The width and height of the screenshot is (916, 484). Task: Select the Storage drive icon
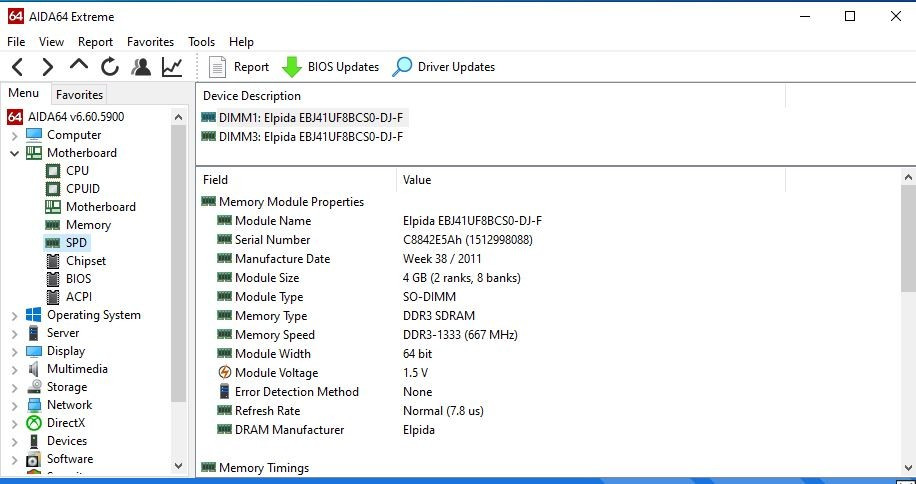pyautogui.click(x=34, y=387)
